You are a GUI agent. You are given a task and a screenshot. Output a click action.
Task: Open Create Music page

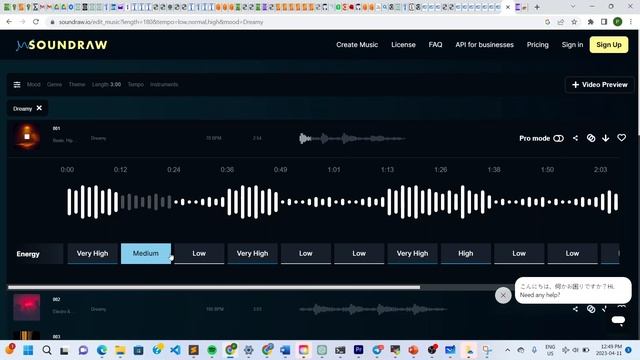point(357,45)
